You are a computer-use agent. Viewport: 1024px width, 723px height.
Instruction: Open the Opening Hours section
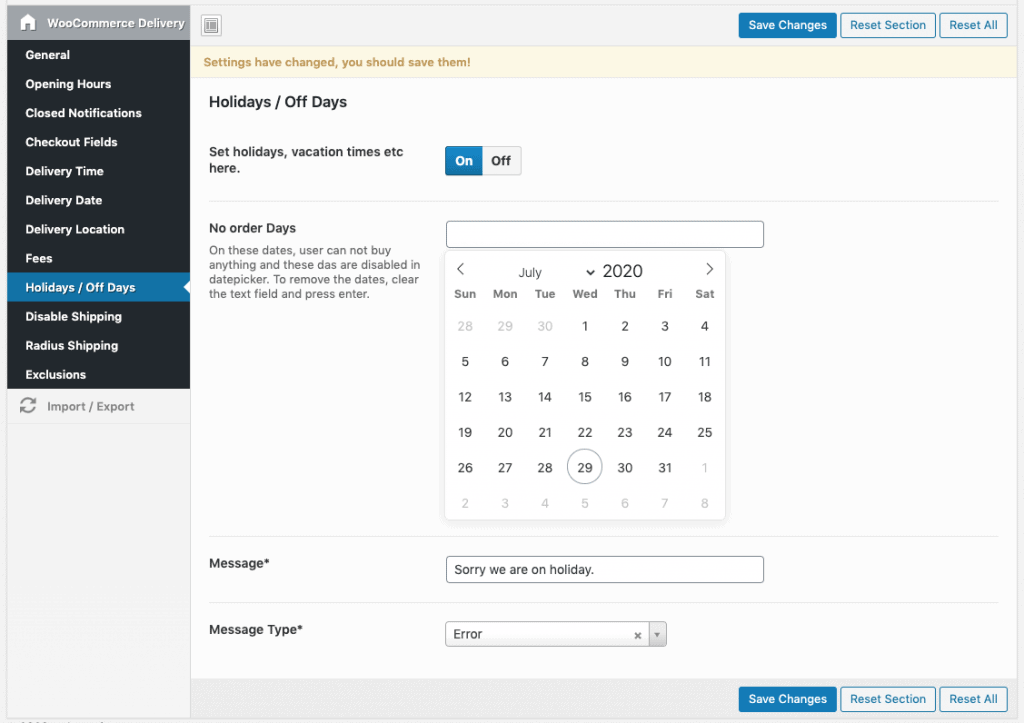coord(68,84)
